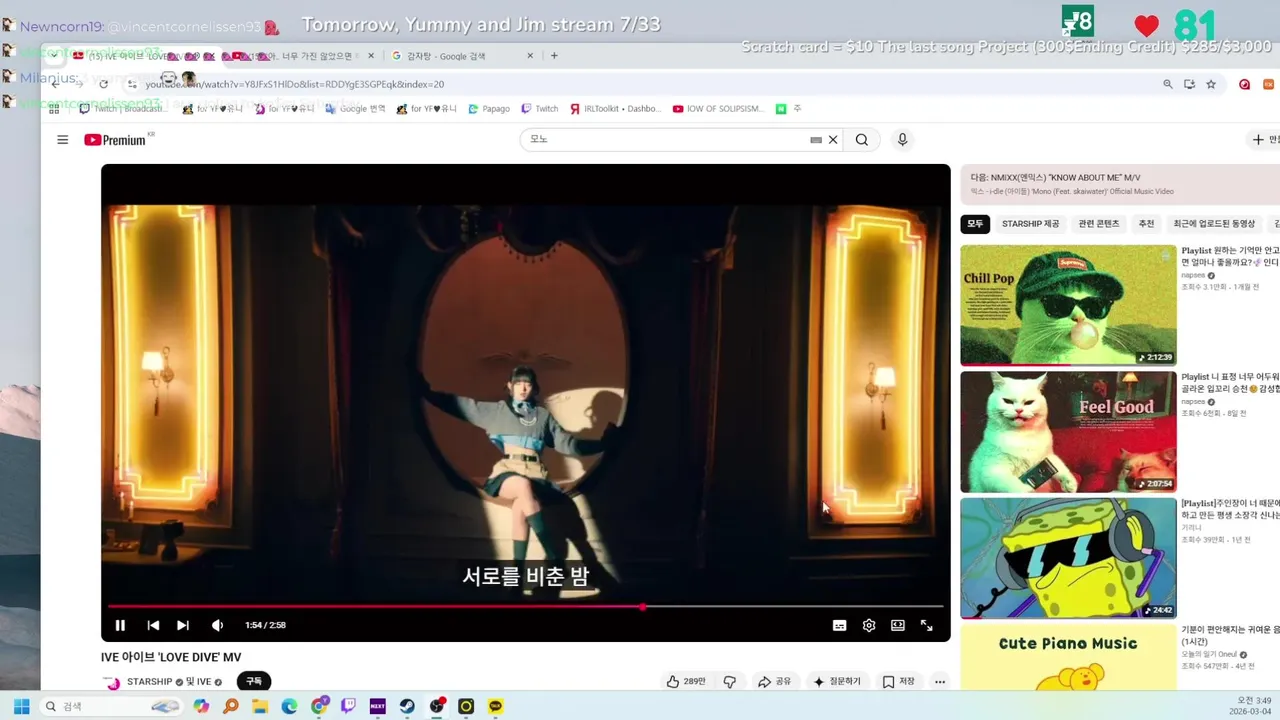Run the YouTube search magnifier button
Screen dimensions: 1280x720
(x=862, y=140)
